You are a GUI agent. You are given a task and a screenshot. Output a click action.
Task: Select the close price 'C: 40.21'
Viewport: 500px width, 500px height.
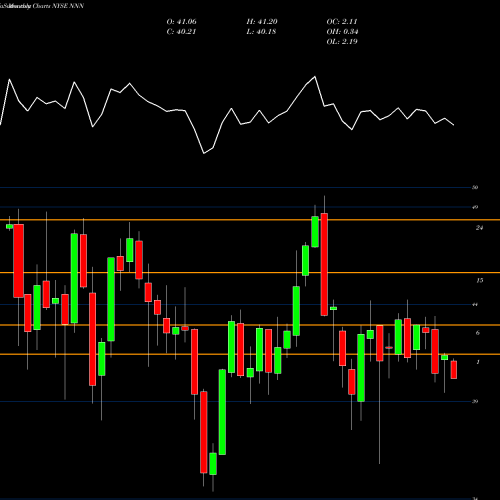pos(181,32)
